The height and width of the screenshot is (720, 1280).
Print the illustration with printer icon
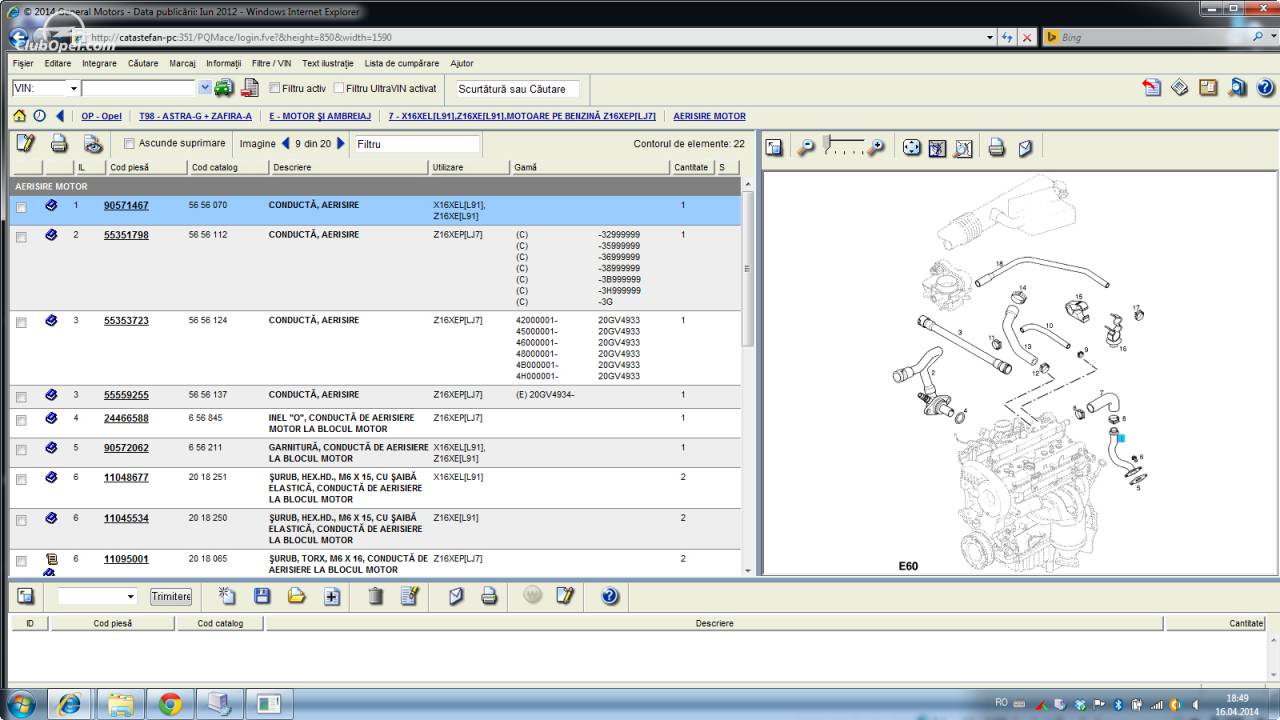(996, 148)
